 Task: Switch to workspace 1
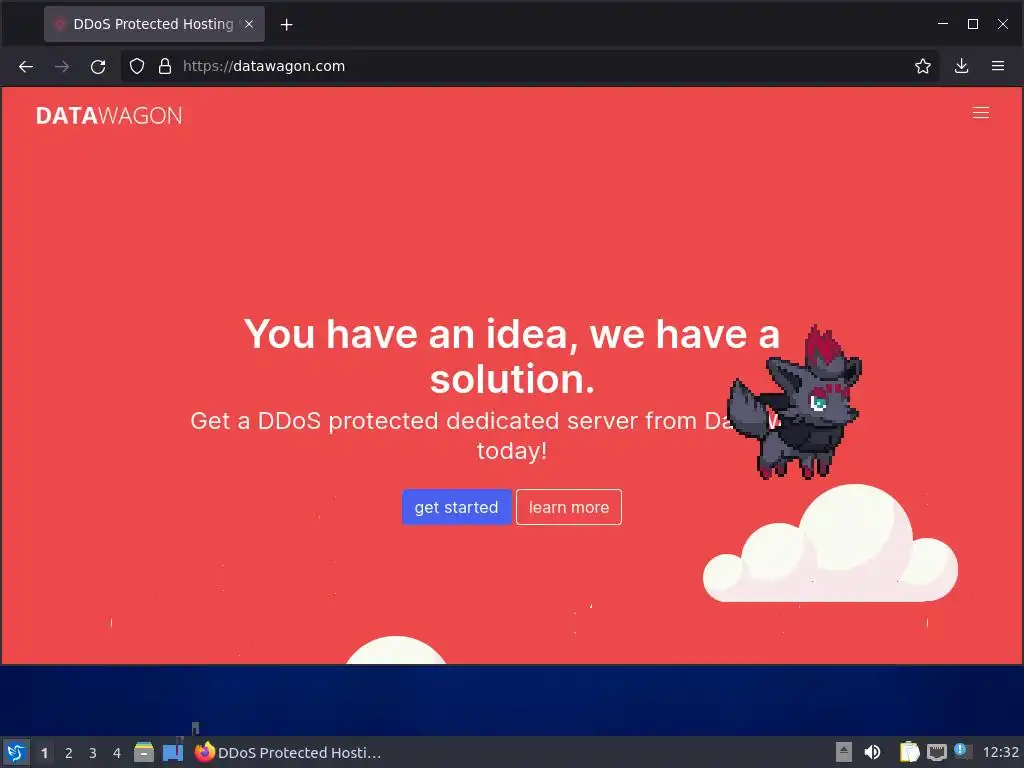44,753
